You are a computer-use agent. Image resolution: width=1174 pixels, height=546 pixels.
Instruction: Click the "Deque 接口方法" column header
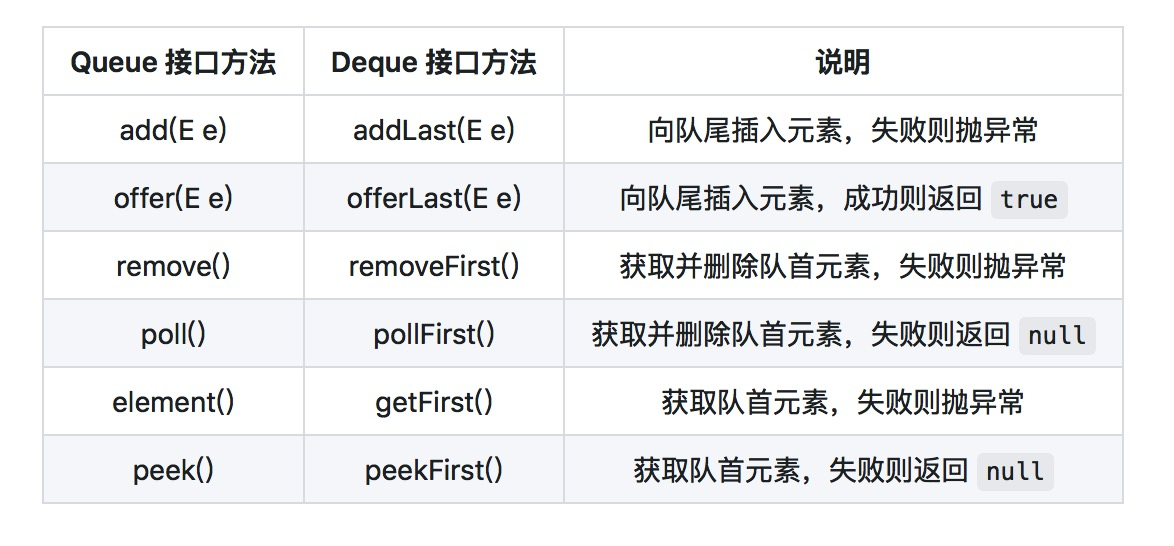tap(434, 62)
